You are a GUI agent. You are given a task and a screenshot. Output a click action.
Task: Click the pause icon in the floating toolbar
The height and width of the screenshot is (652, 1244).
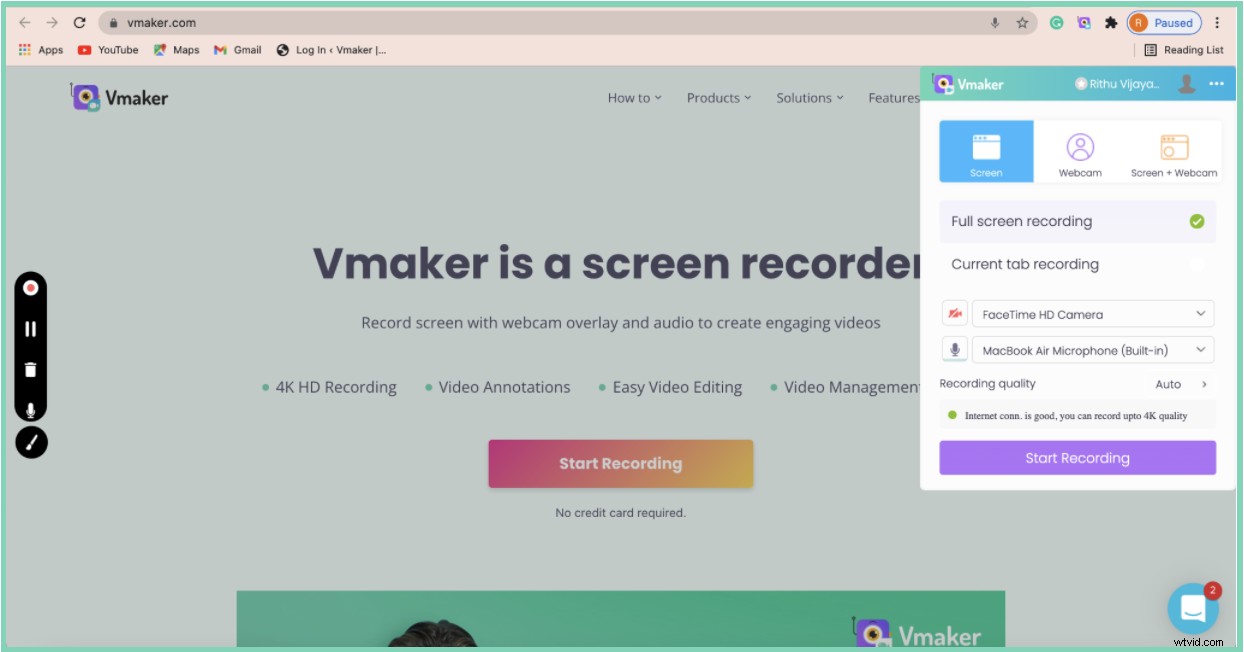(x=30, y=328)
